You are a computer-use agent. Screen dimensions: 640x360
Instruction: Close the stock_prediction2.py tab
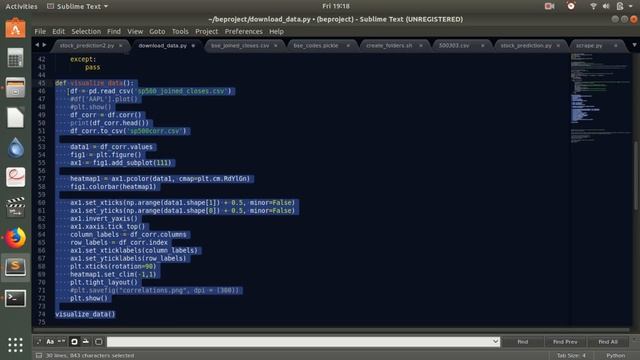(121, 46)
